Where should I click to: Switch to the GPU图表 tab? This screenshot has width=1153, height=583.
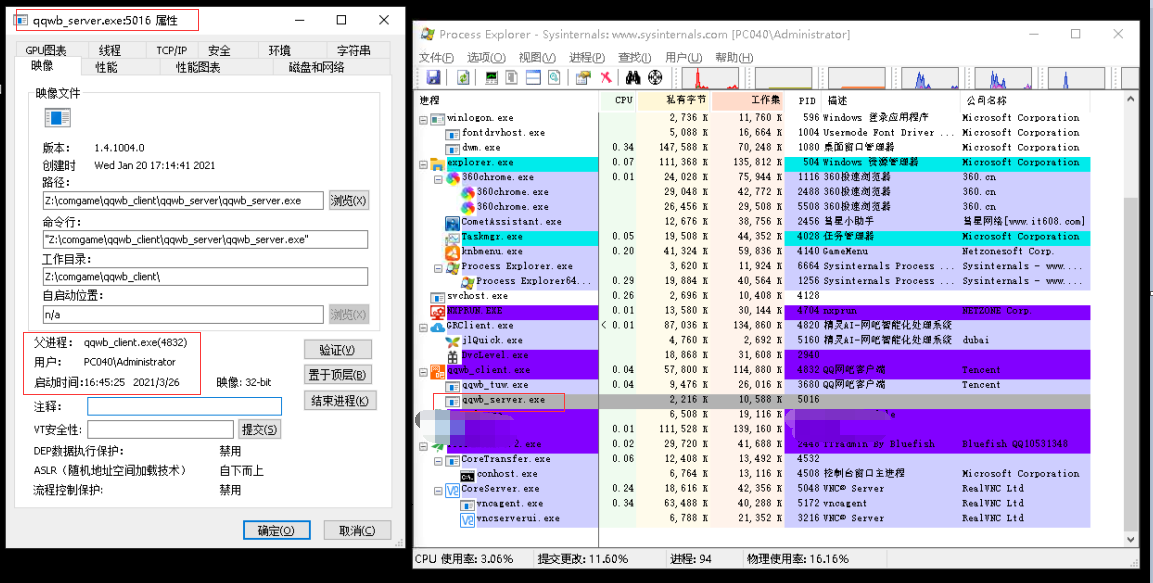click(46, 50)
